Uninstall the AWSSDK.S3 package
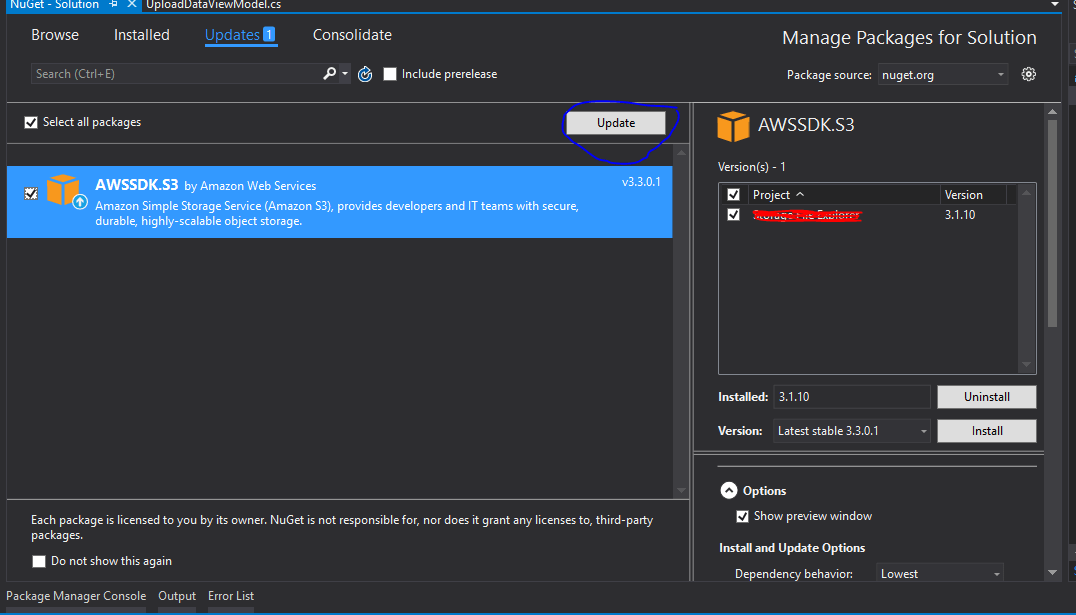1076x615 pixels. tap(986, 397)
